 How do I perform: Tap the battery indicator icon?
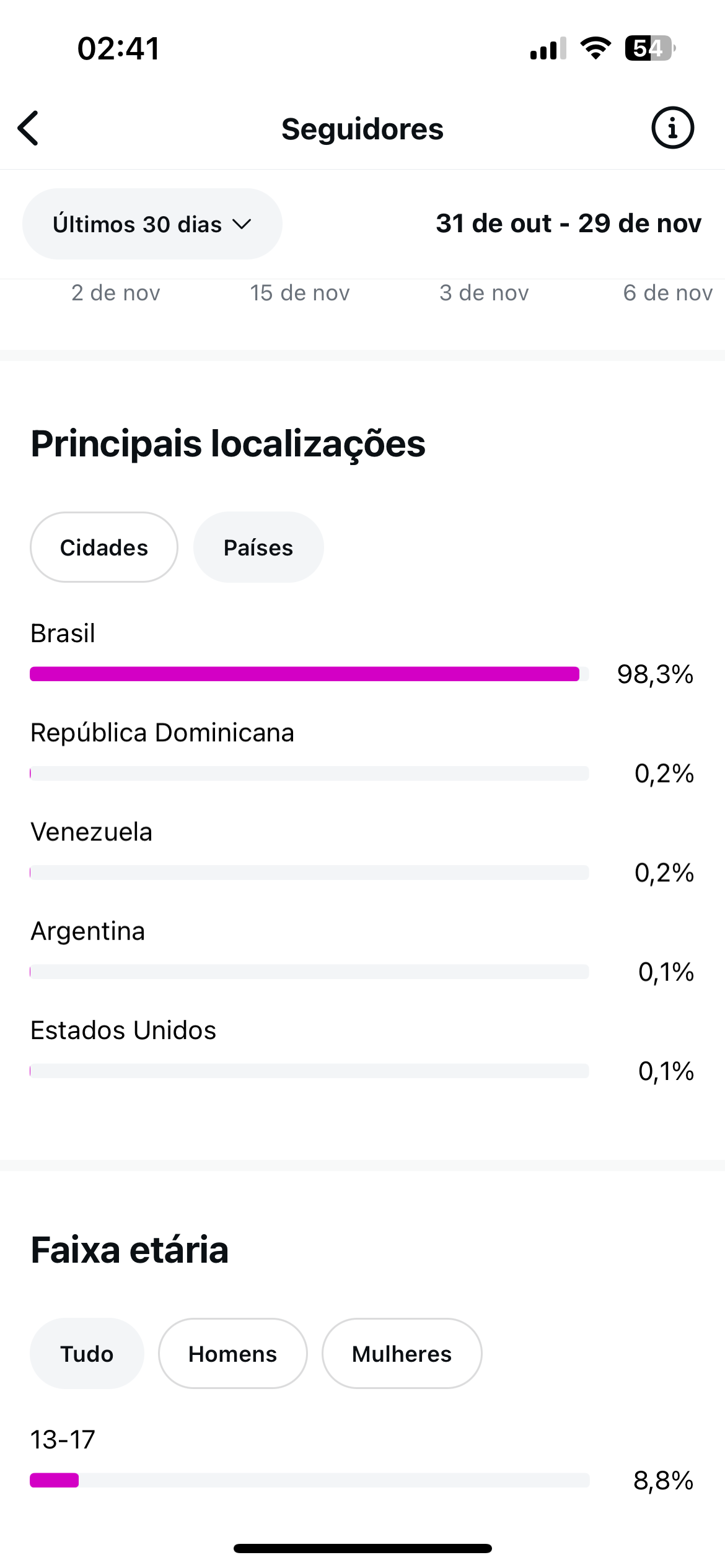649,48
